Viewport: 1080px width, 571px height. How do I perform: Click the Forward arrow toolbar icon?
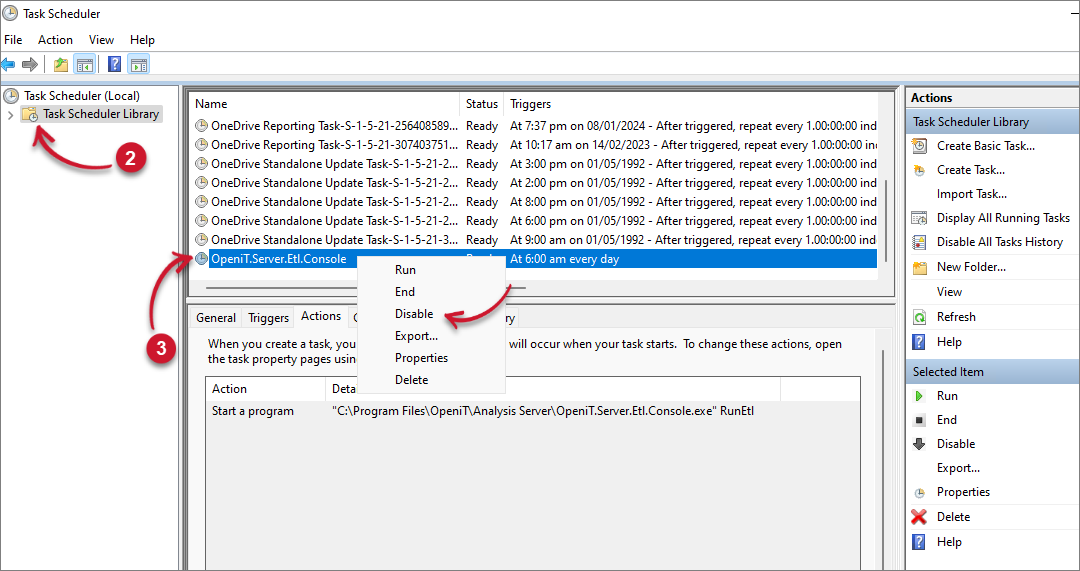30,65
